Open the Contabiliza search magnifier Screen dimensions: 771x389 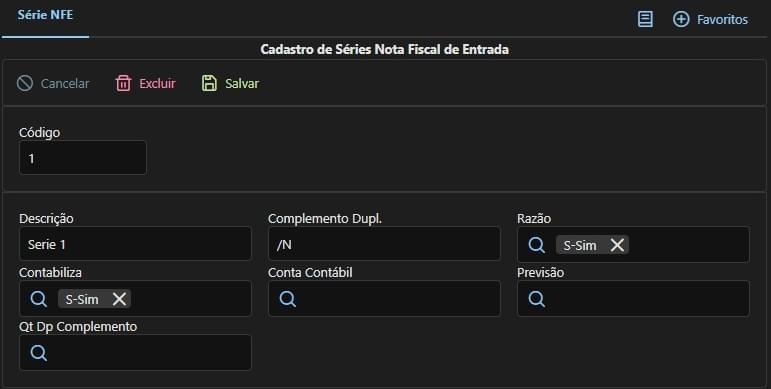click(38, 299)
